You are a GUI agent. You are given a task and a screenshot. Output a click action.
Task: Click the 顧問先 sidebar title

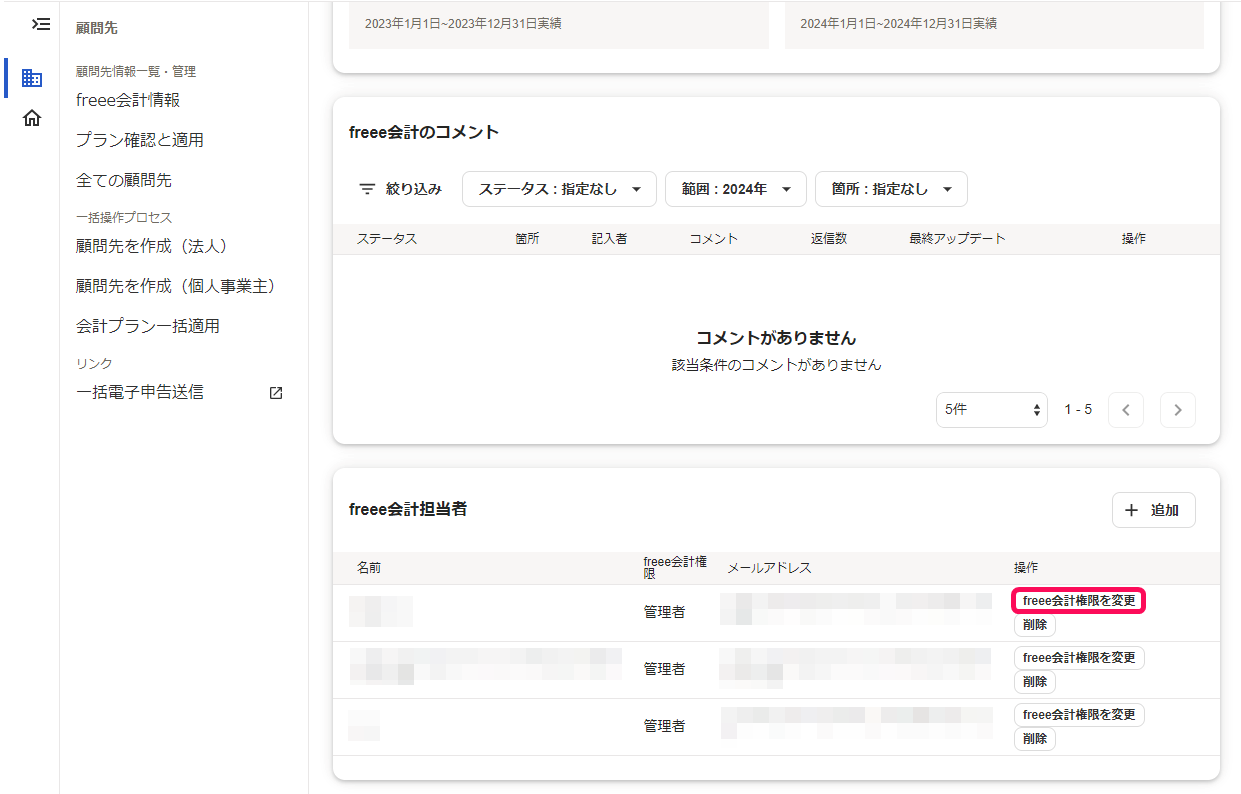pyautogui.click(x=97, y=28)
